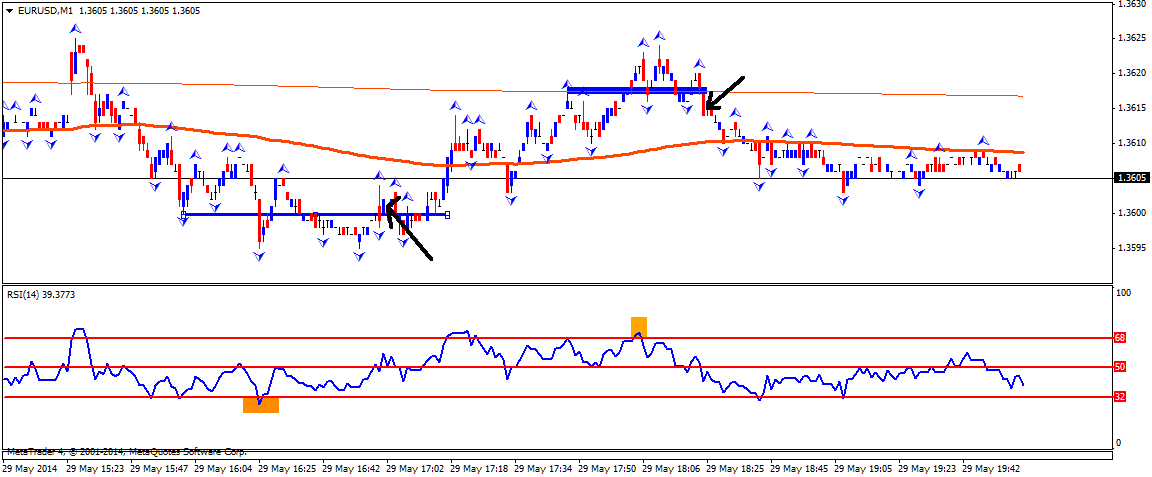Click the red RSI level label 32

click(x=1120, y=397)
